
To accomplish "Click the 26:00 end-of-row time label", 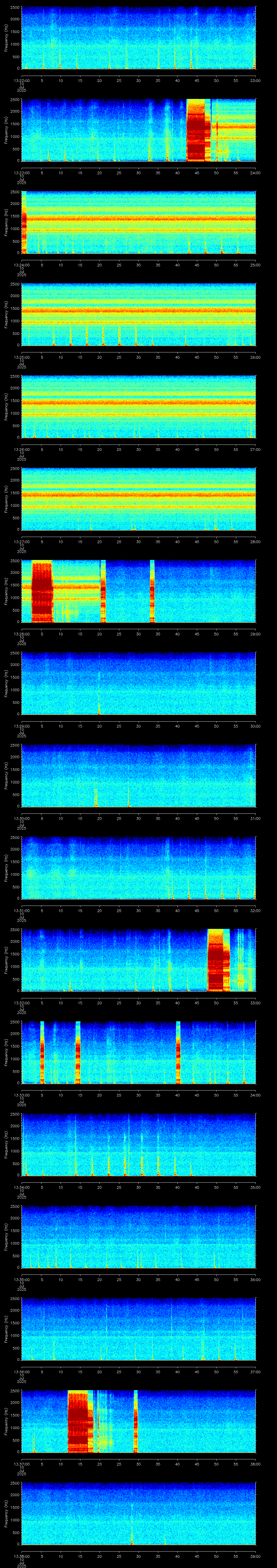I will (255, 357).
